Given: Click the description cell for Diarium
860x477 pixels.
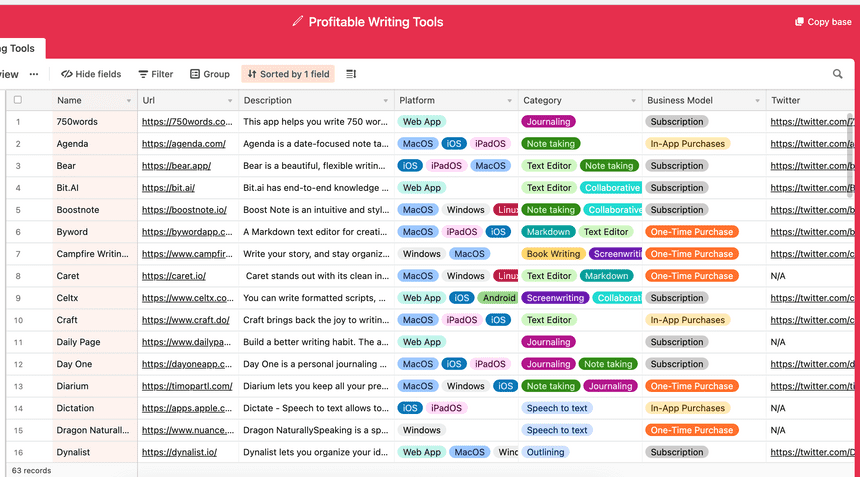Looking at the screenshot, I should [316, 386].
